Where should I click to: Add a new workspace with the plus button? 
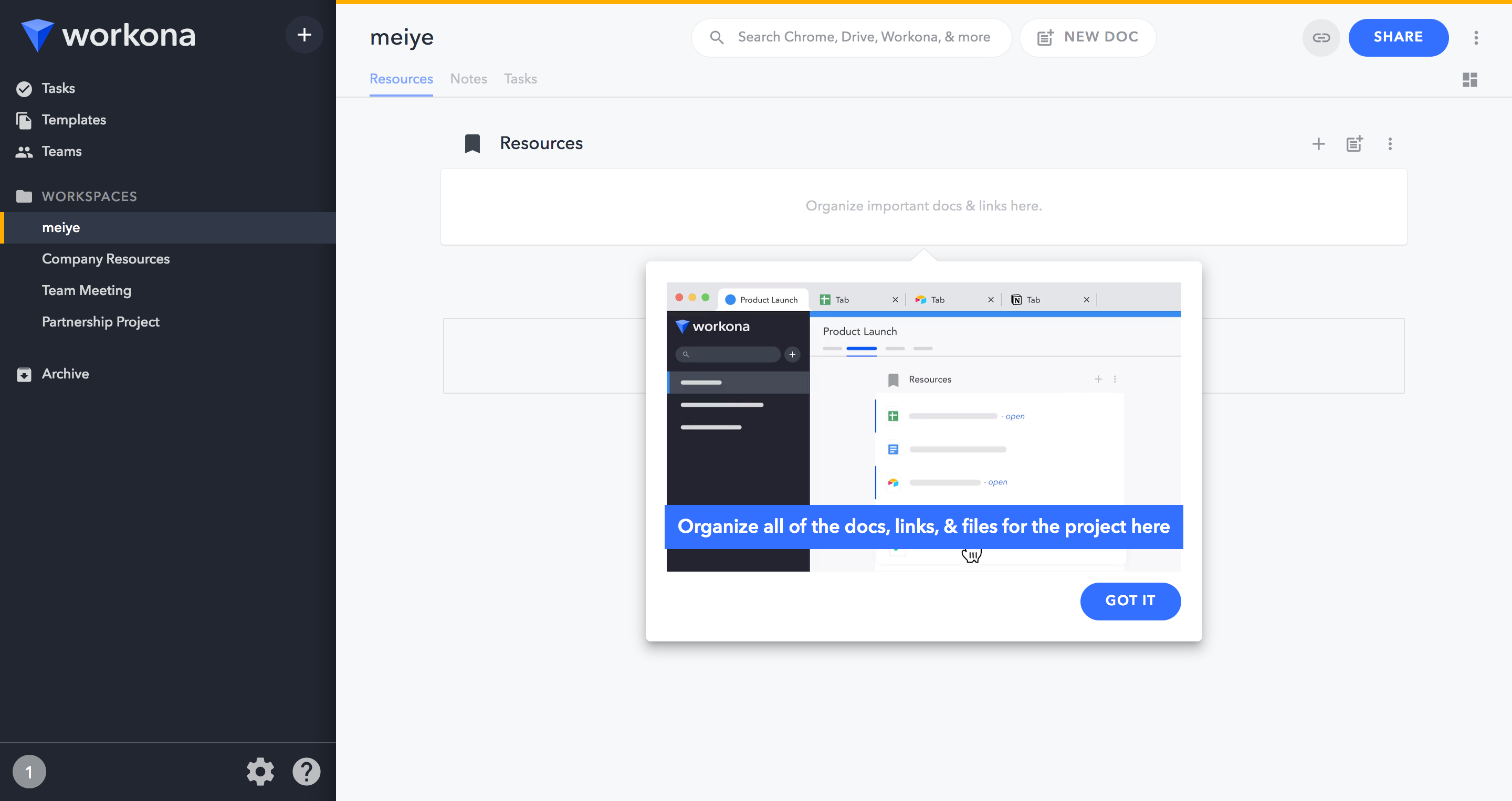[304, 35]
